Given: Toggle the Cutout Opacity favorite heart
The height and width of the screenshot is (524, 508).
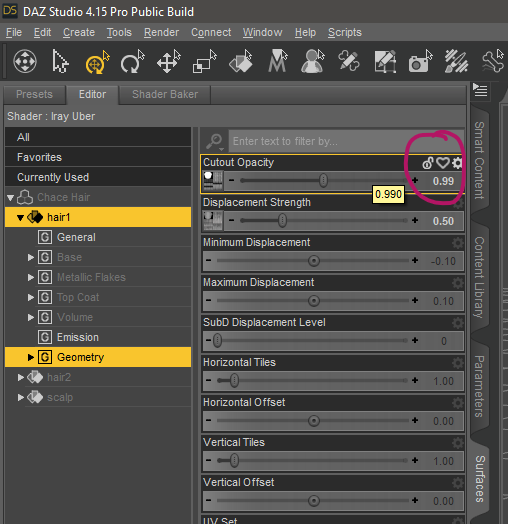Looking at the screenshot, I should pyautogui.click(x=443, y=163).
